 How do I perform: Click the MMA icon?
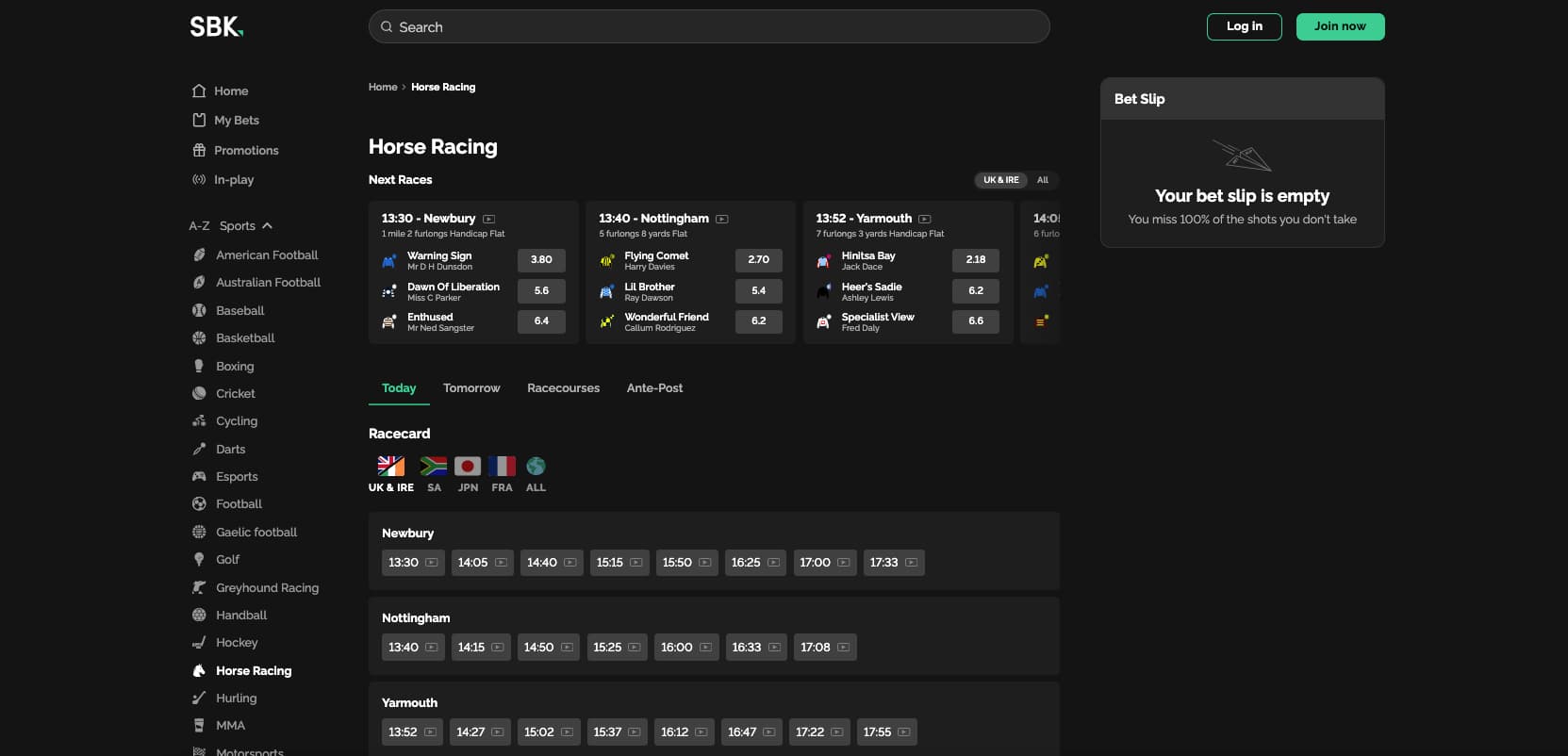pos(199,726)
